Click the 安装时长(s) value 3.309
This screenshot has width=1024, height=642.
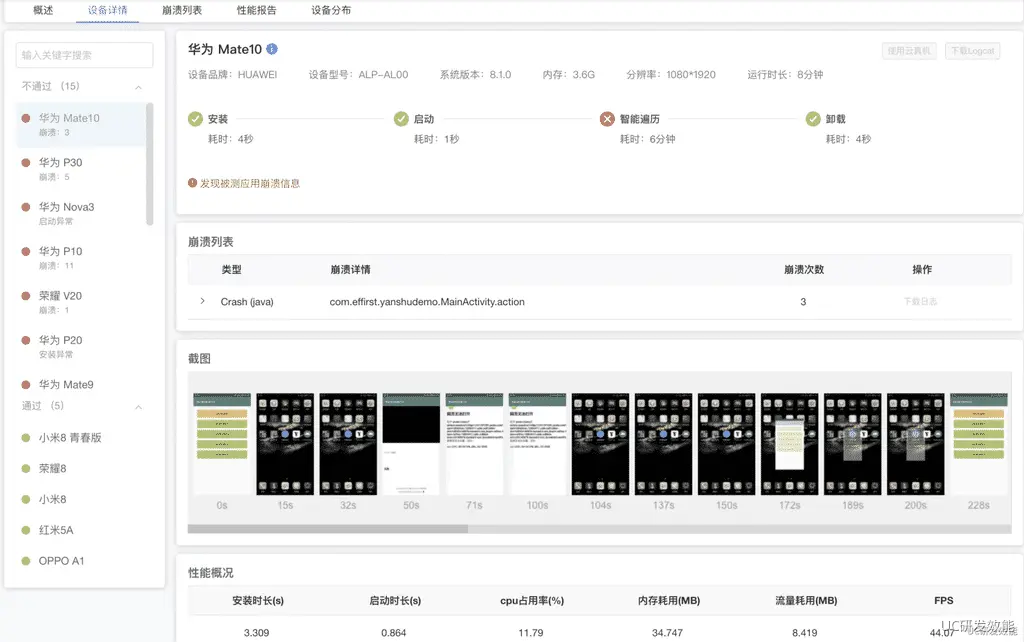click(256, 632)
